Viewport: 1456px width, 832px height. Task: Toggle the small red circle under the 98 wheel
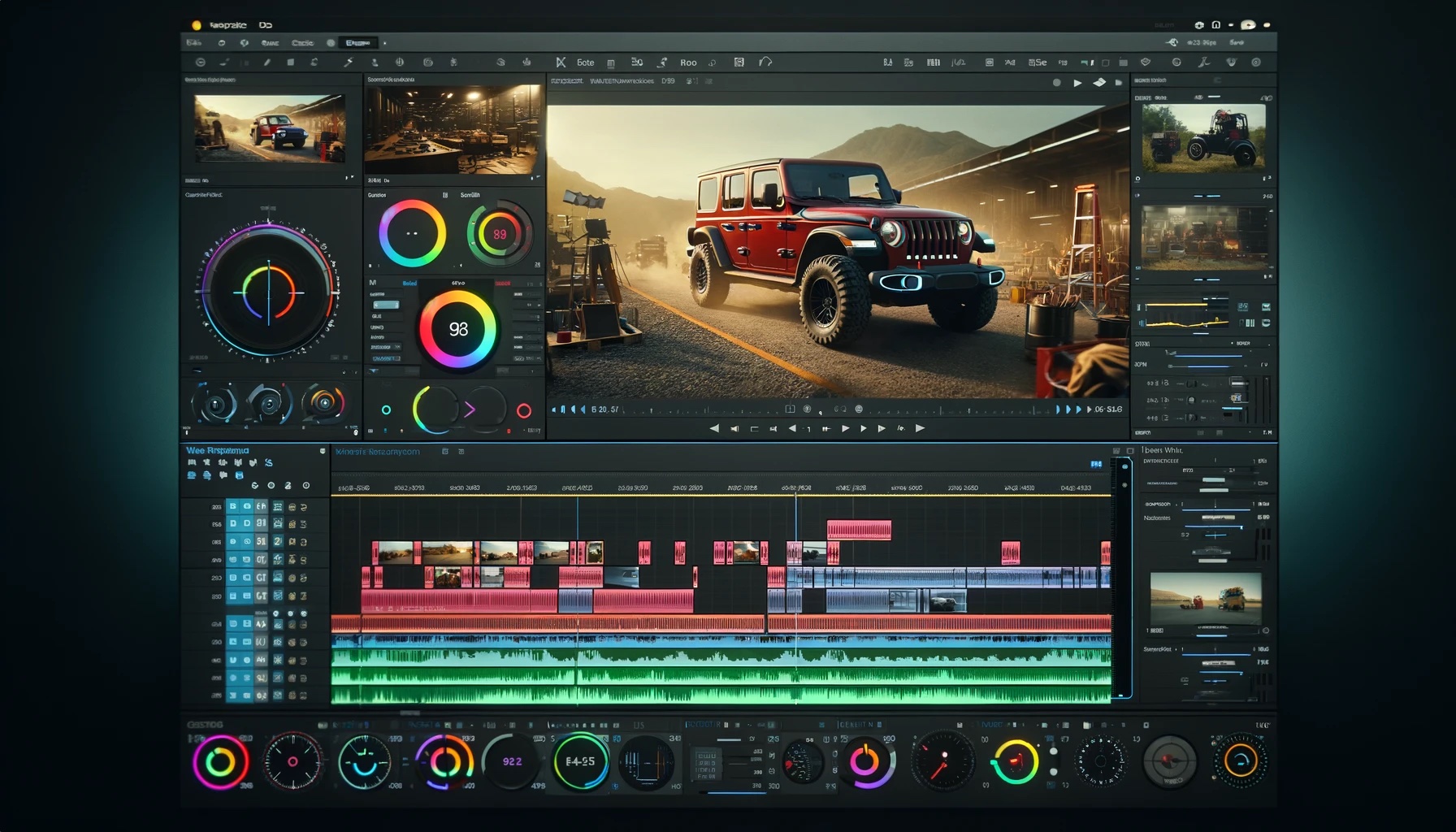click(524, 410)
